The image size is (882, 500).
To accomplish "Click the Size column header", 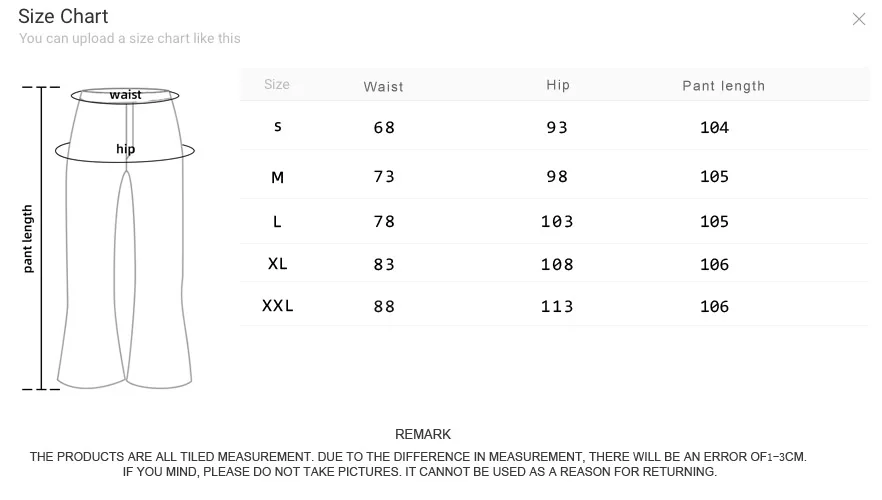I will (x=277, y=84).
